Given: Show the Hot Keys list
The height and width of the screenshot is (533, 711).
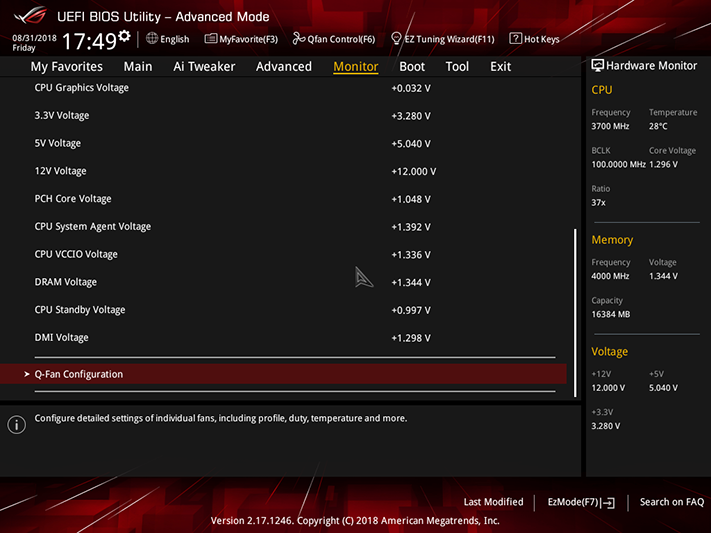Looking at the screenshot, I should point(541,39).
